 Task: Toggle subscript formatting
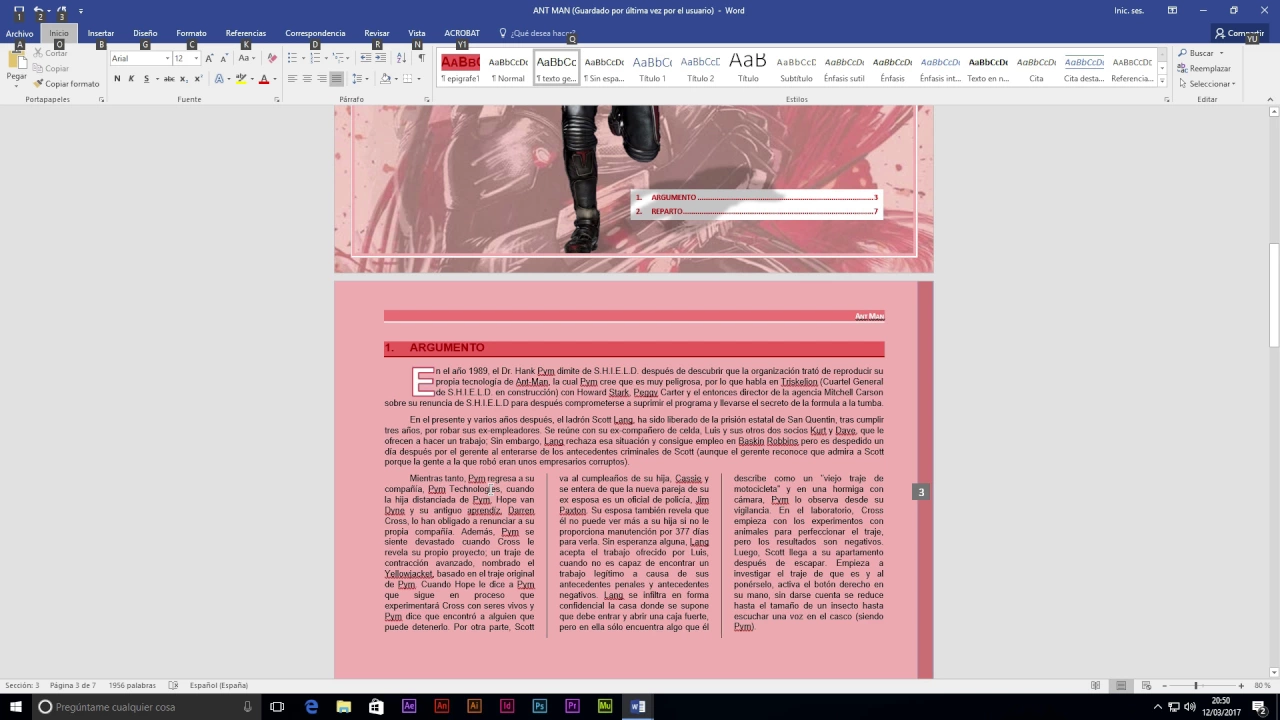coord(184,79)
